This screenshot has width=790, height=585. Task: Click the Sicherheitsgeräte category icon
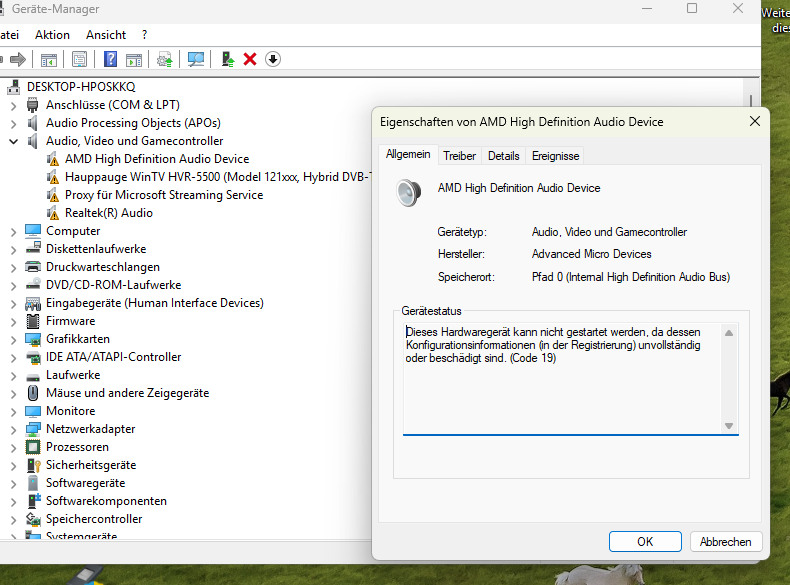33,465
